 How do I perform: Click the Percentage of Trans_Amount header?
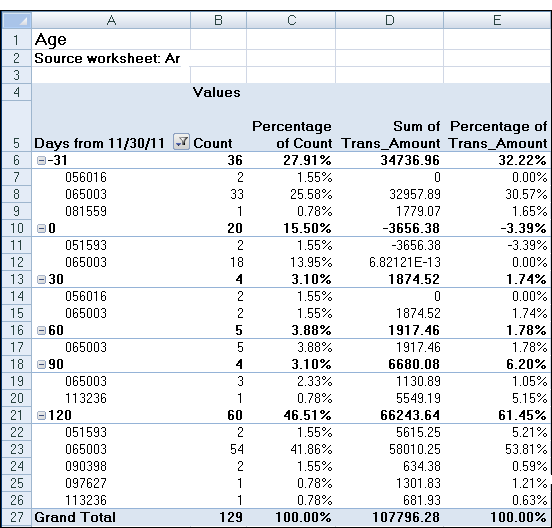tap(498, 135)
